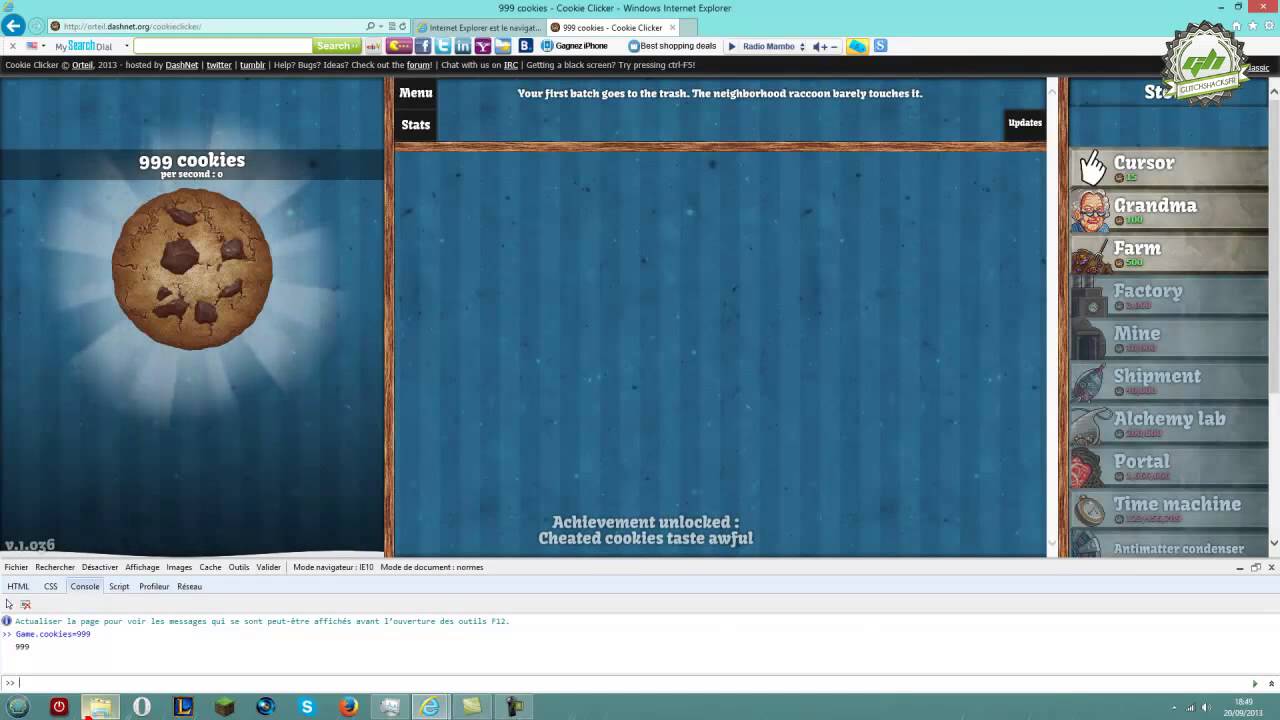Select the Mine store item
The image size is (1280, 720).
(1168, 339)
